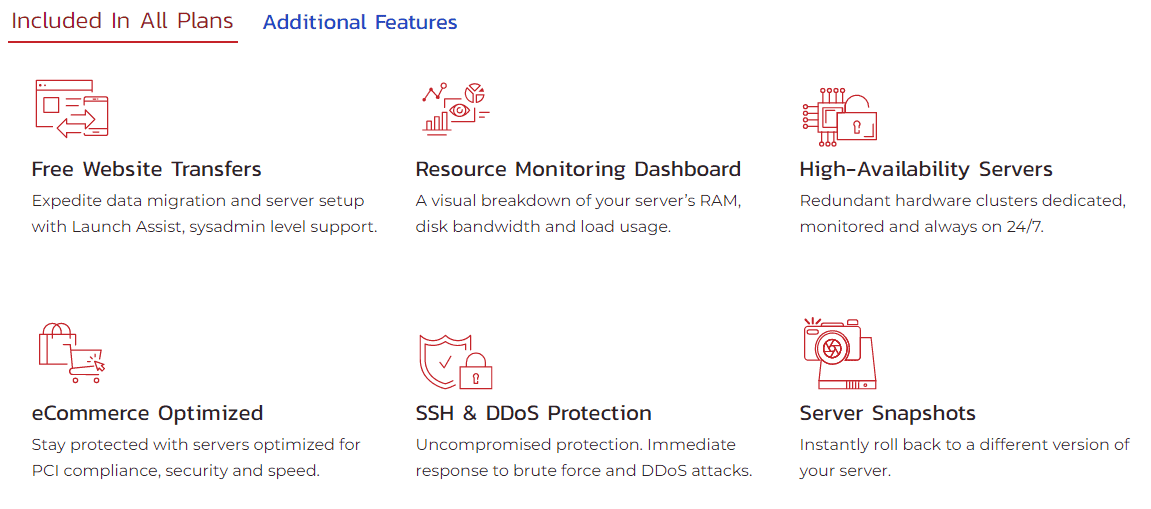
Task: Click the SSH & DDoS shield-padlock icon
Action: tap(455, 361)
